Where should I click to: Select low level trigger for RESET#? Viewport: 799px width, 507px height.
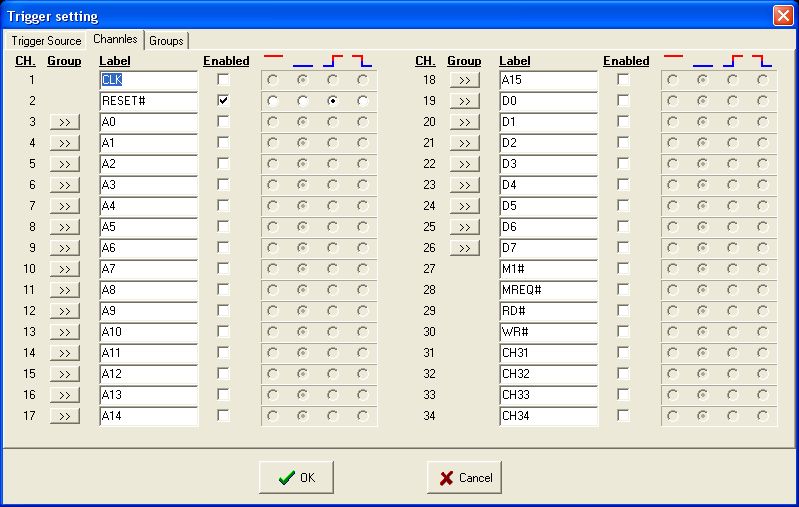click(302, 101)
